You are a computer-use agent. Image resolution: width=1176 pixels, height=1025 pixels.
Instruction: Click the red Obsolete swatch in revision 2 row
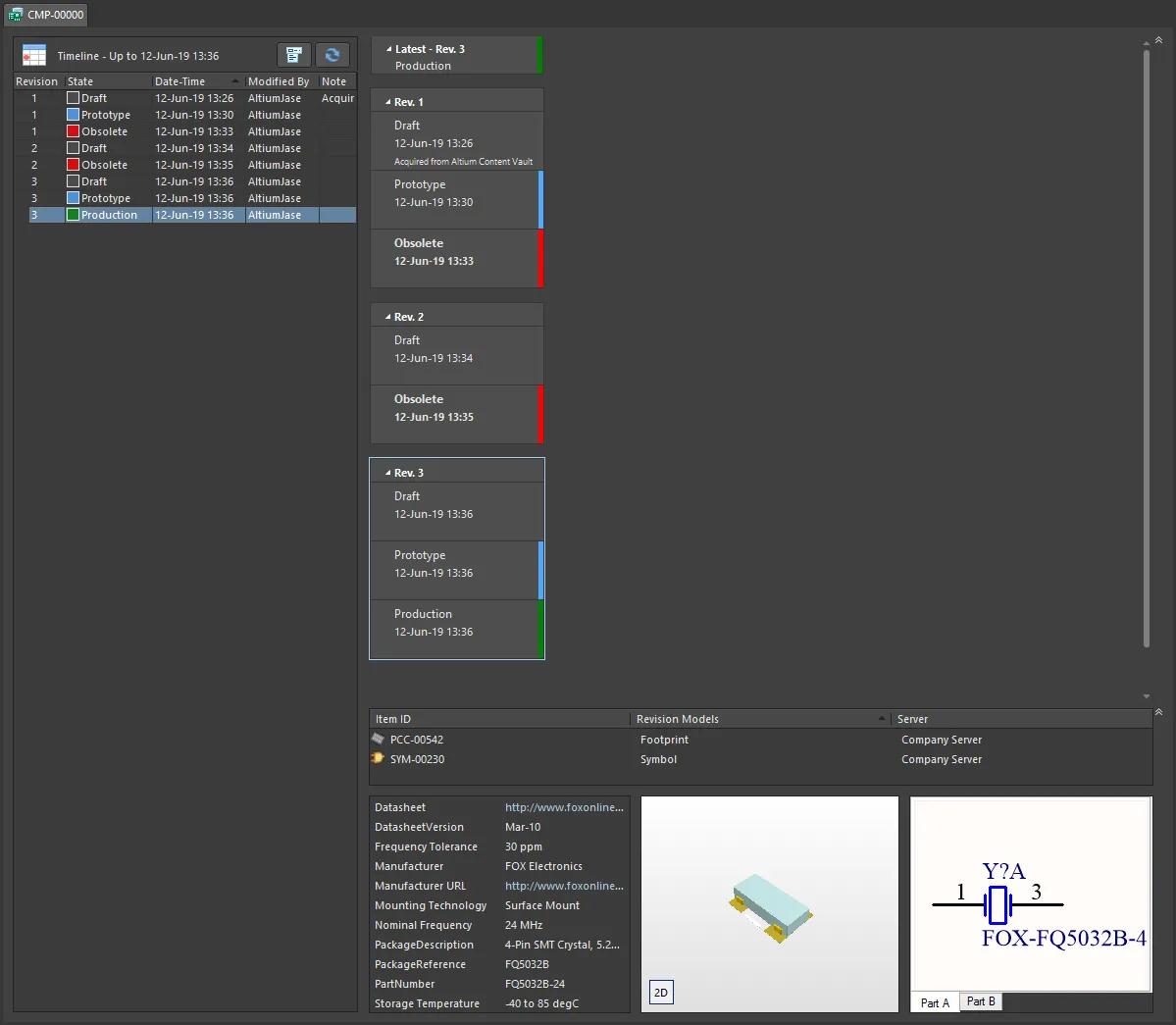[73, 165]
